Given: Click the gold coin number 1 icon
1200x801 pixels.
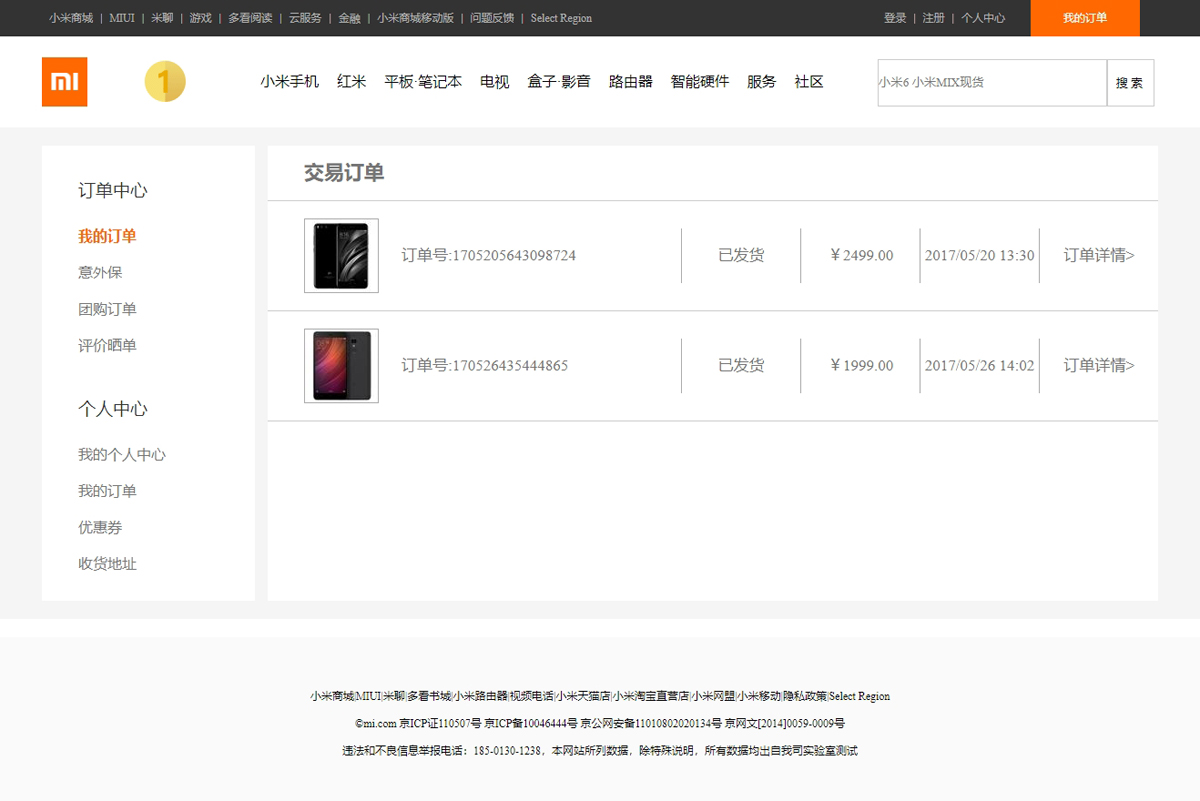Looking at the screenshot, I should 165,81.
